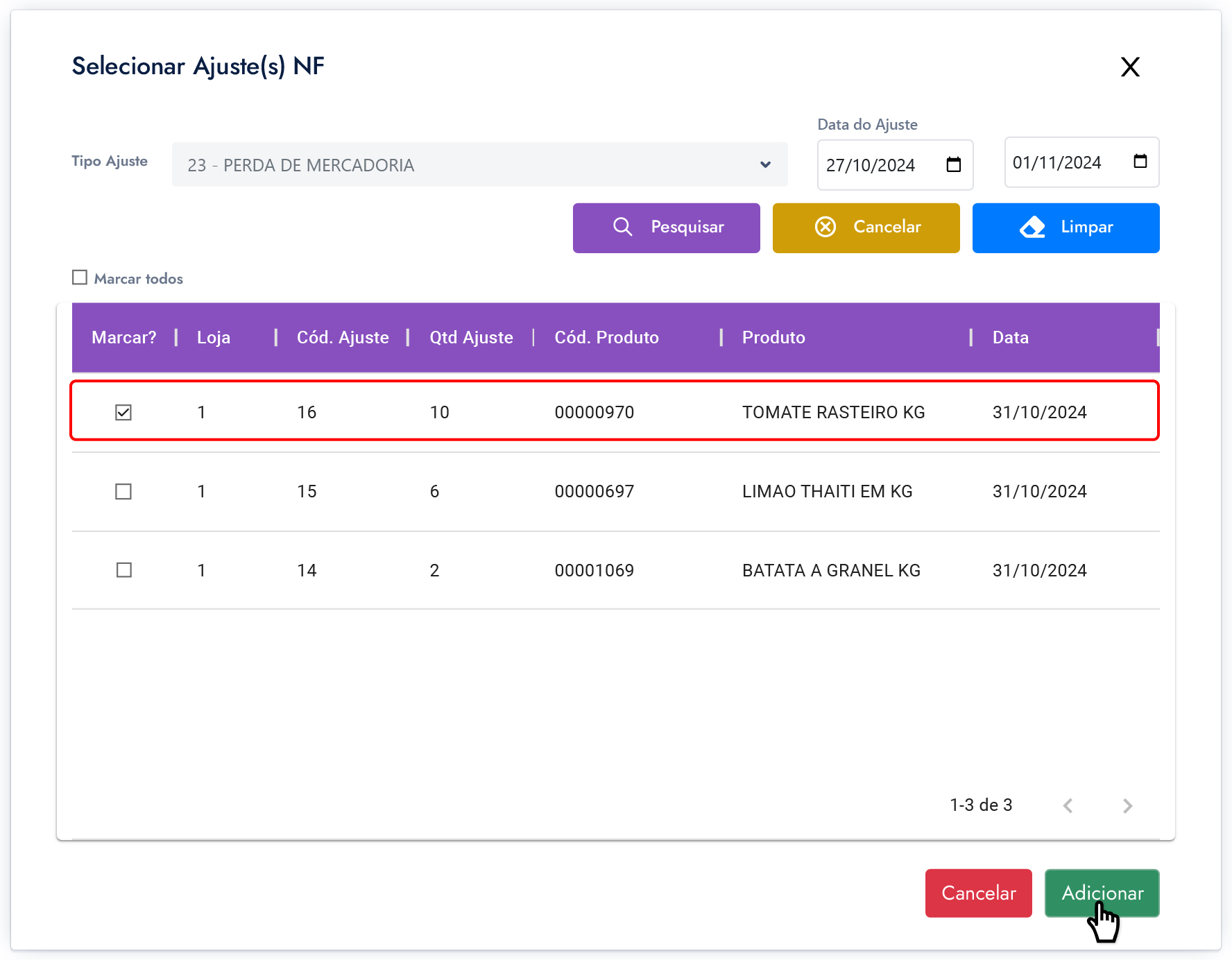Screen dimensions: 1232x960
Task: Sort by the Cód. Ajuste column header
Action: pyautogui.click(x=343, y=337)
